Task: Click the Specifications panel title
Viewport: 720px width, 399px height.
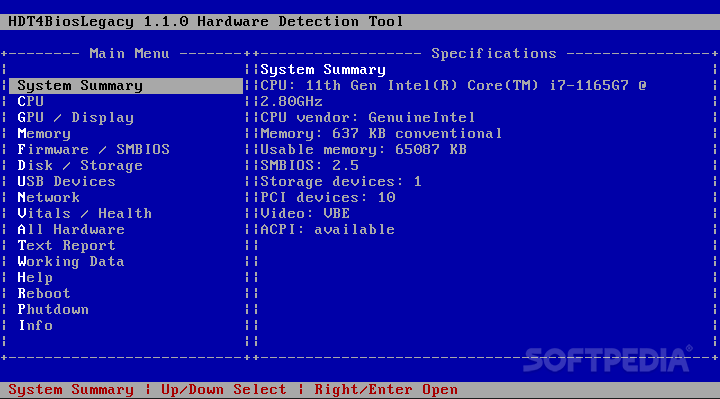Action: pos(494,54)
